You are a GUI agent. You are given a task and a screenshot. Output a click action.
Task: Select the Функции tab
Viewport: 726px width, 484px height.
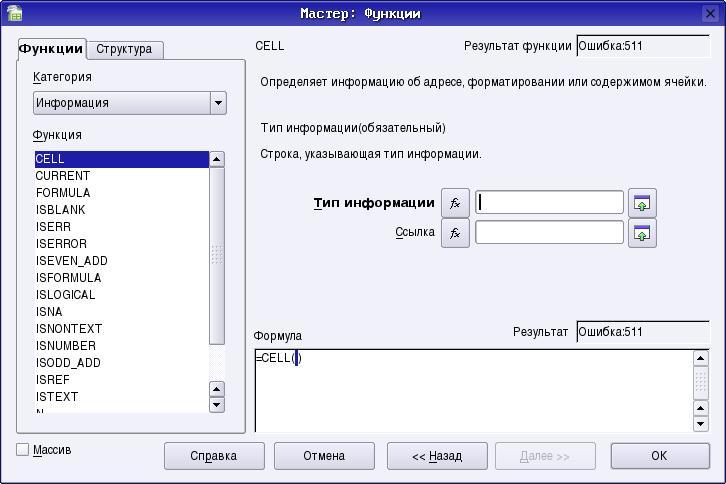[51, 49]
